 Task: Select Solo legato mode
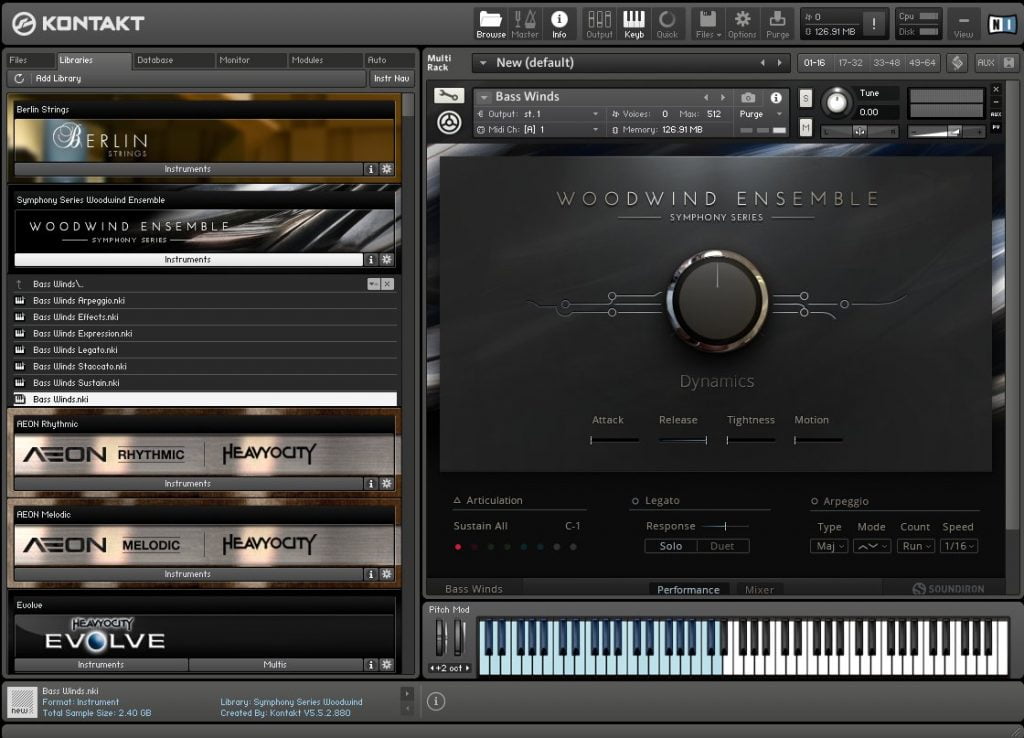coord(671,546)
